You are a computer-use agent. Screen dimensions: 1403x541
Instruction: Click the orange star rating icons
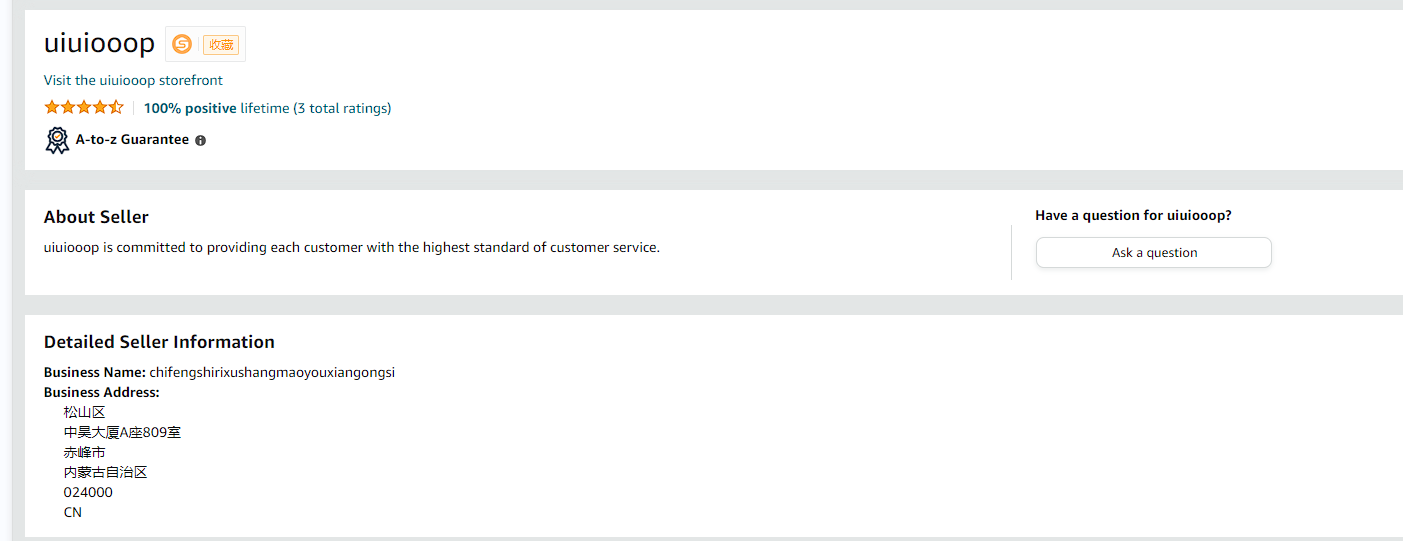(x=84, y=108)
